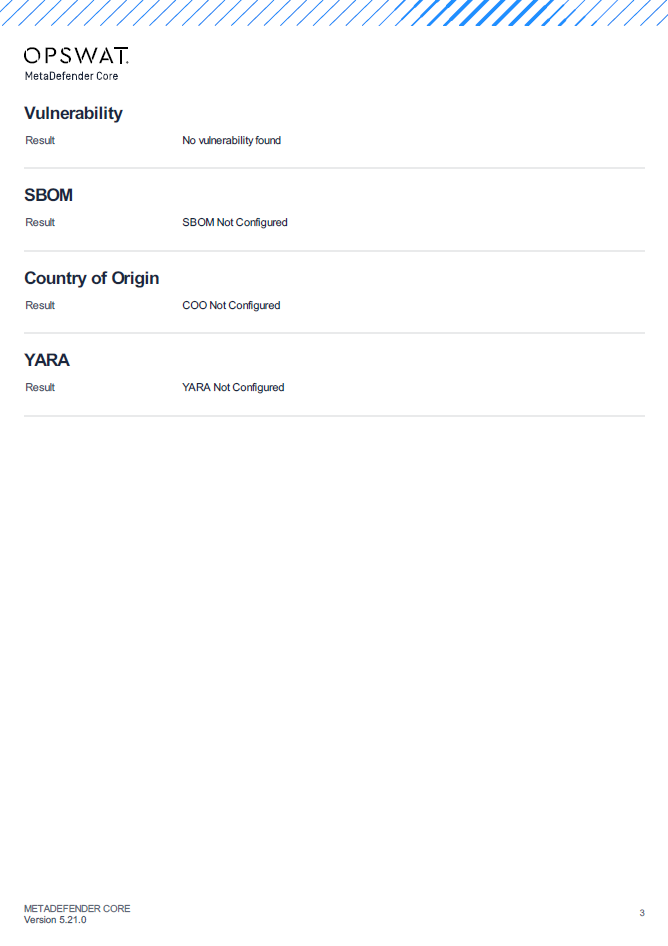Select the Vulnerability section heading

coord(73,113)
